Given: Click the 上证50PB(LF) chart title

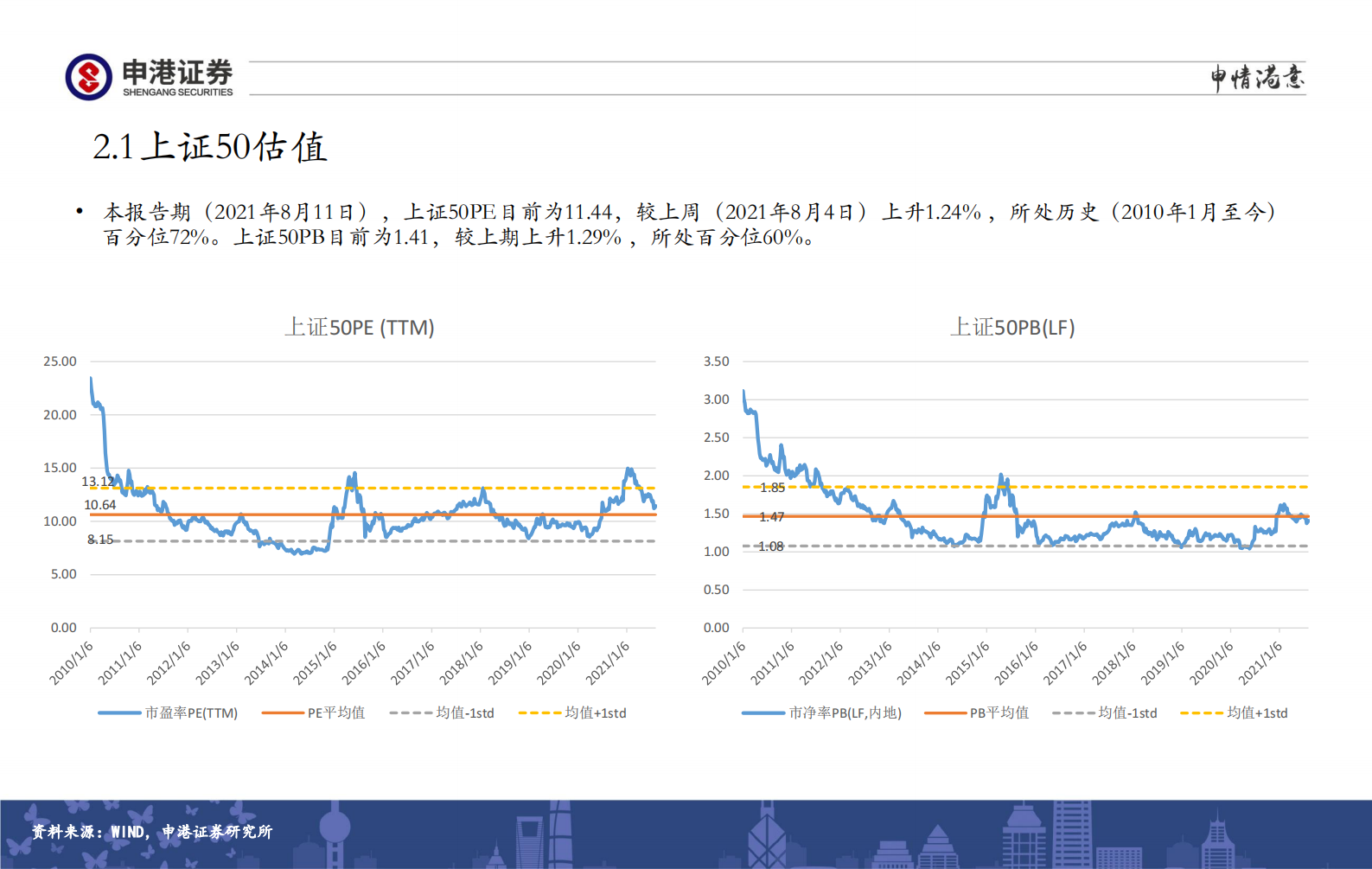Looking at the screenshot, I should click(x=1012, y=328).
